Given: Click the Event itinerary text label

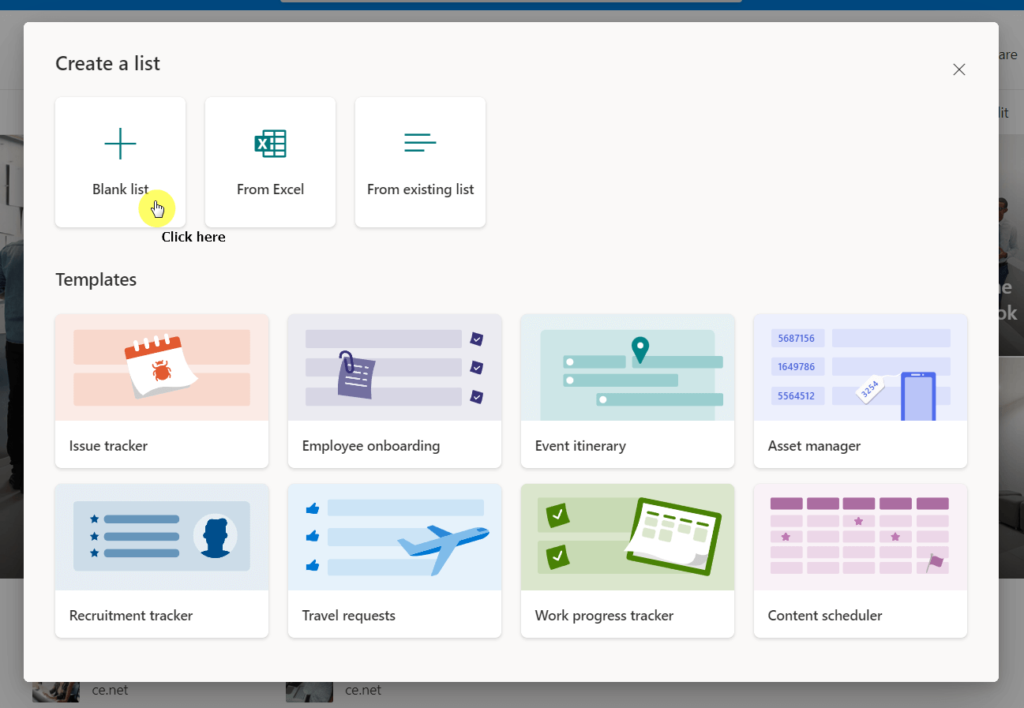Looking at the screenshot, I should [x=581, y=446].
